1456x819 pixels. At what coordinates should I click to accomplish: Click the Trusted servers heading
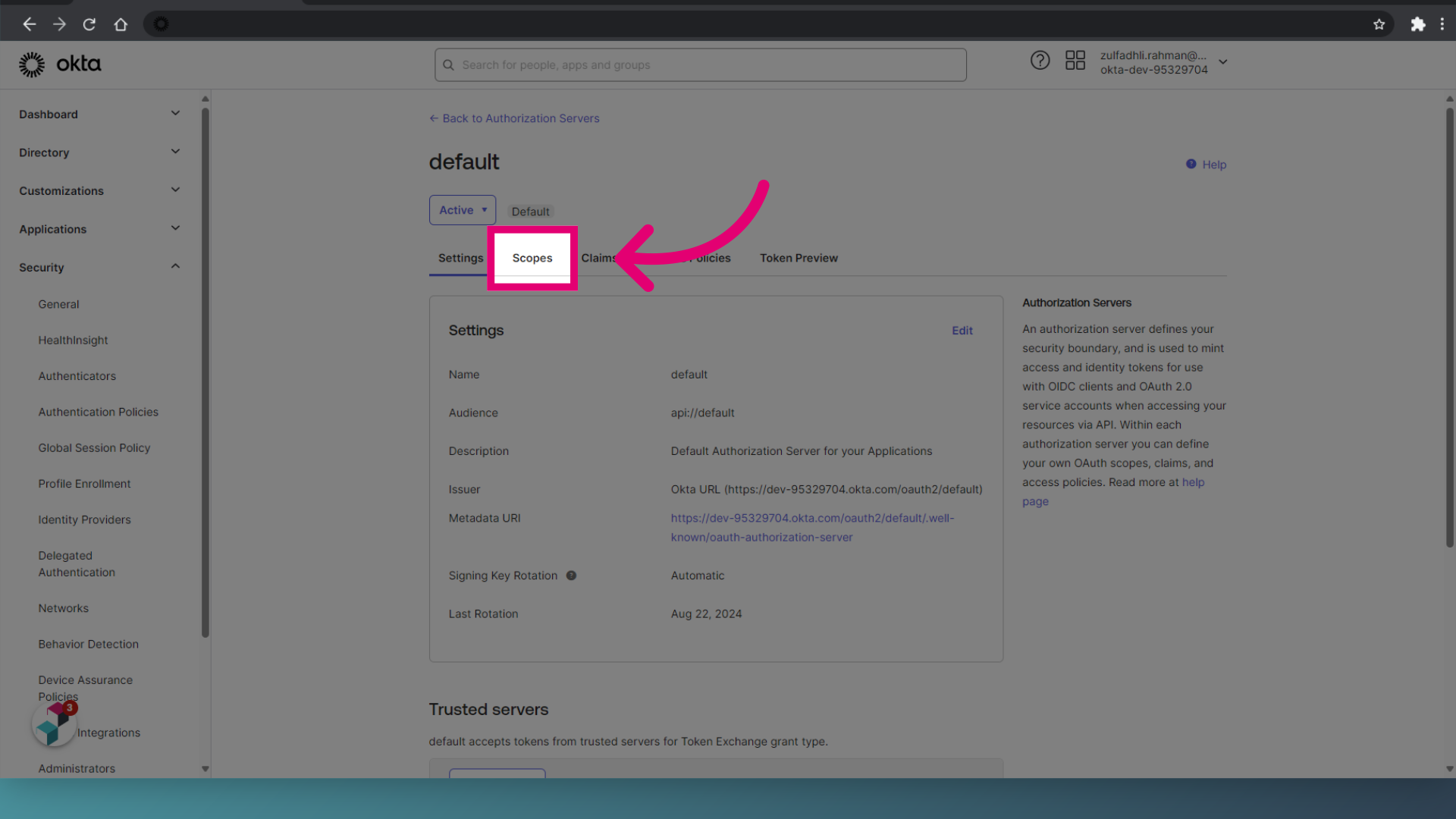(488, 710)
